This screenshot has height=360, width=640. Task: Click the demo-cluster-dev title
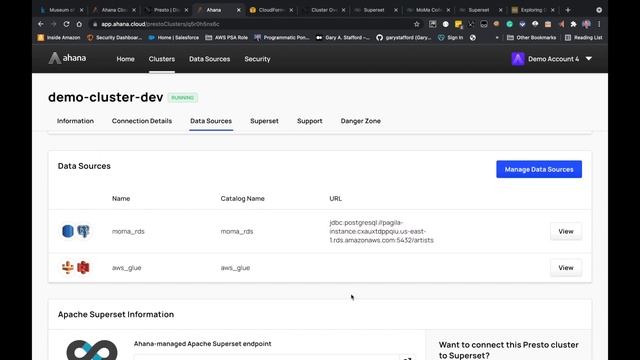click(106, 97)
